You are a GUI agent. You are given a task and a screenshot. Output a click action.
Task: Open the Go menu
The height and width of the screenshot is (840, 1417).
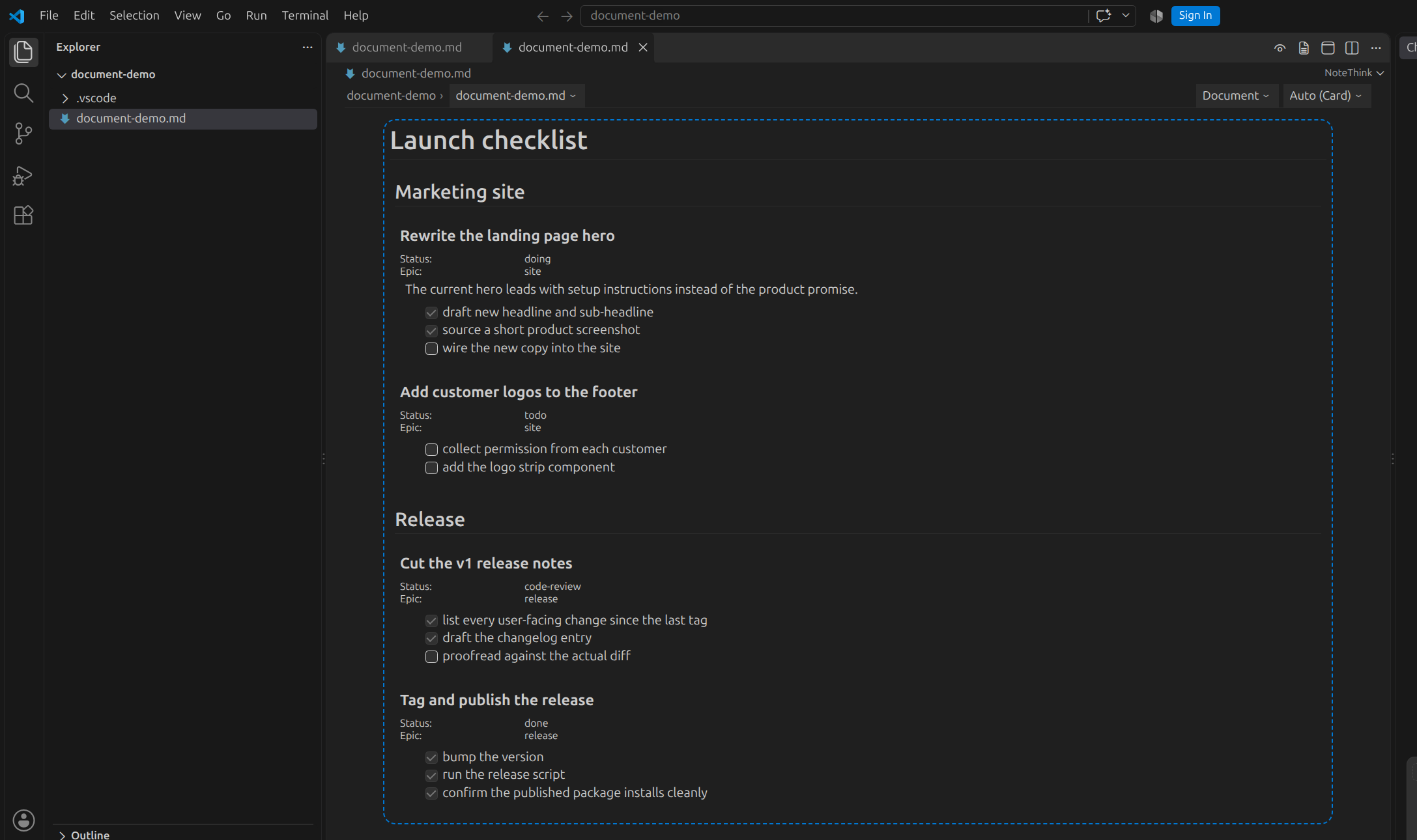tap(223, 16)
